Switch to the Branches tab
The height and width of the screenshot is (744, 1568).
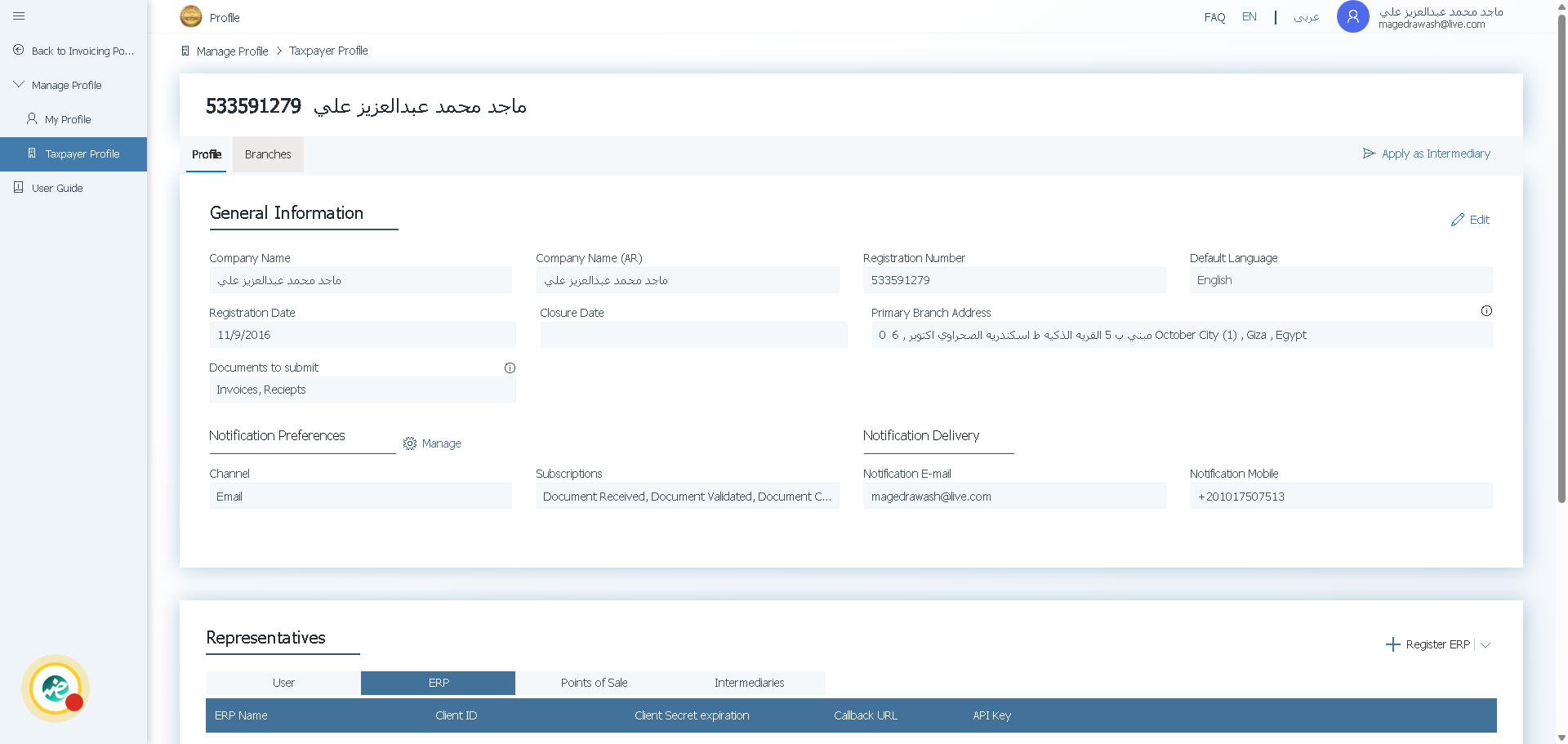[x=268, y=154]
